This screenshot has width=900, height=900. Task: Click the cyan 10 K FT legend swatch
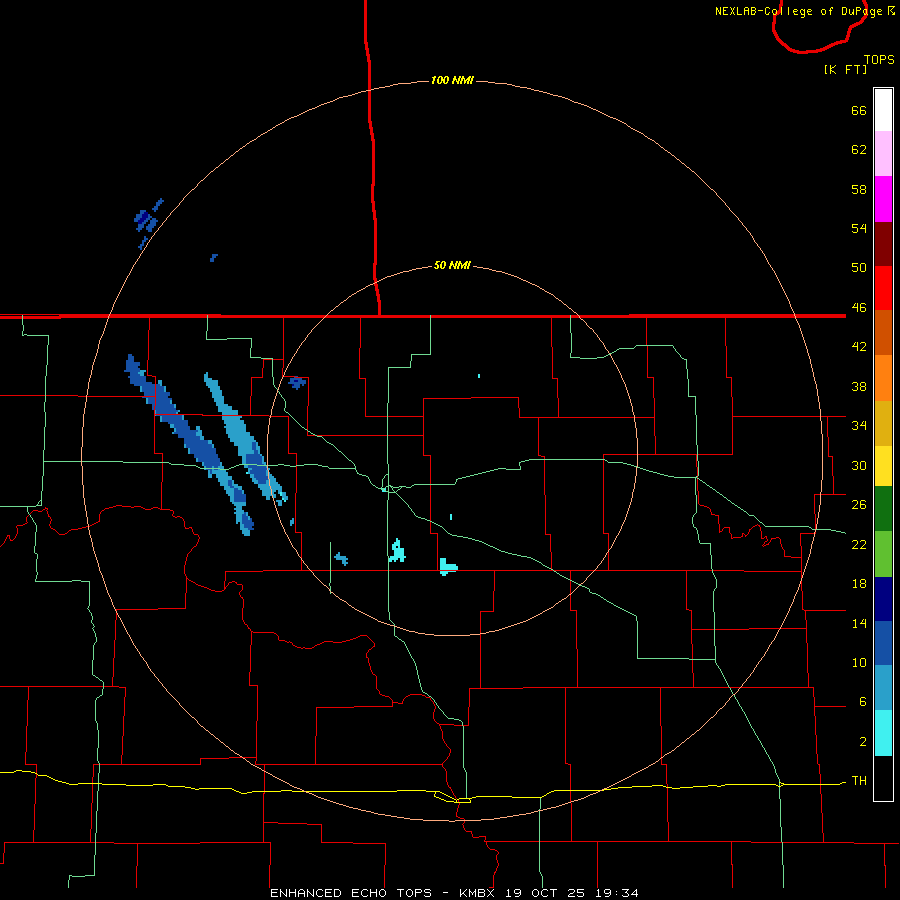pos(883,733)
